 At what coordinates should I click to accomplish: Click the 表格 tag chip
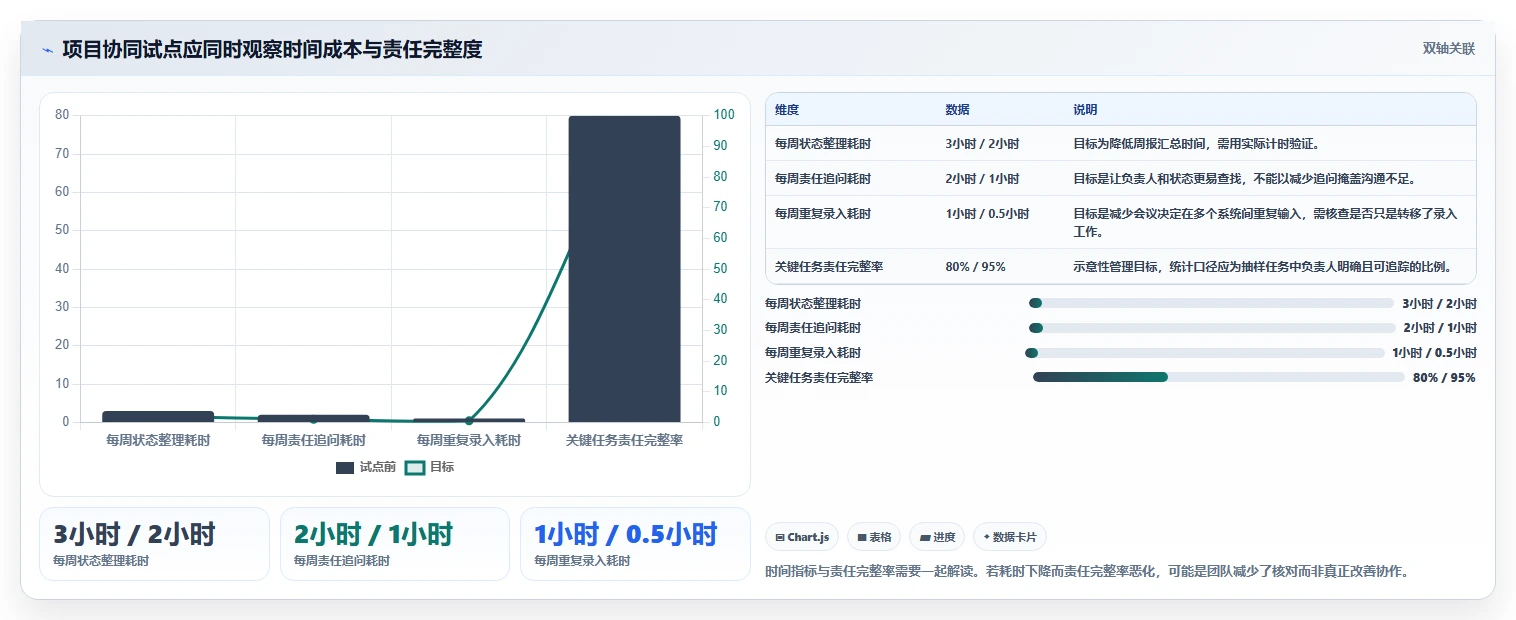coord(874,537)
